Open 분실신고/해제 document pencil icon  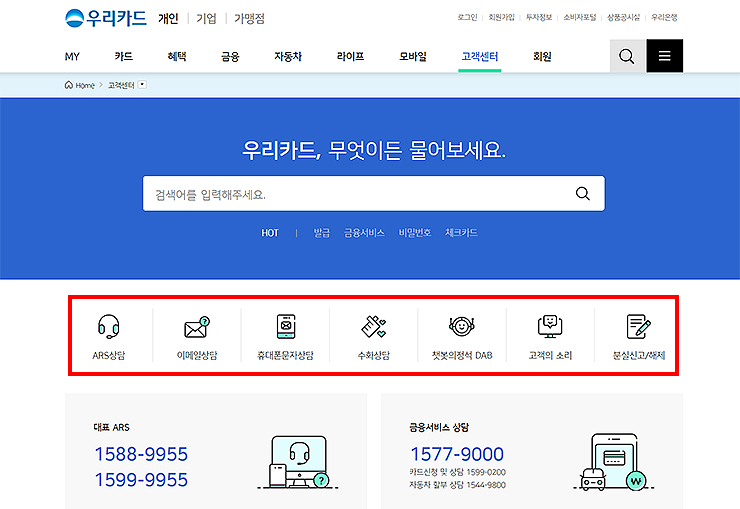click(x=639, y=326)
